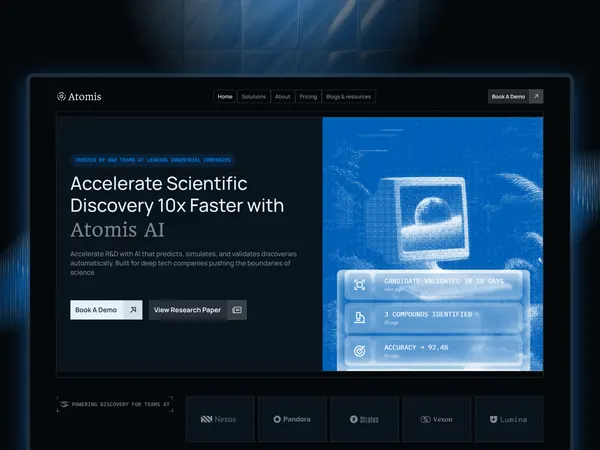Click the Atomis AI heading text

coord(117,230)
